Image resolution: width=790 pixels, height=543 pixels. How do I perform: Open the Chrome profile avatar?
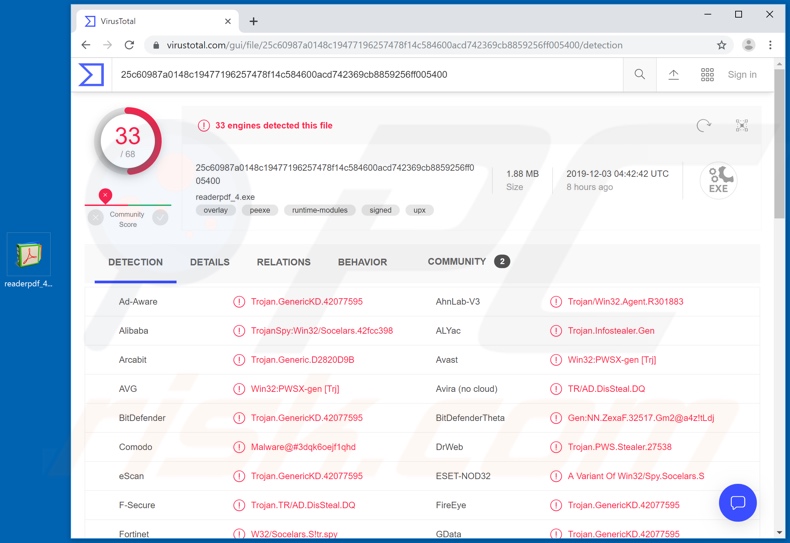tap(748, 45)
